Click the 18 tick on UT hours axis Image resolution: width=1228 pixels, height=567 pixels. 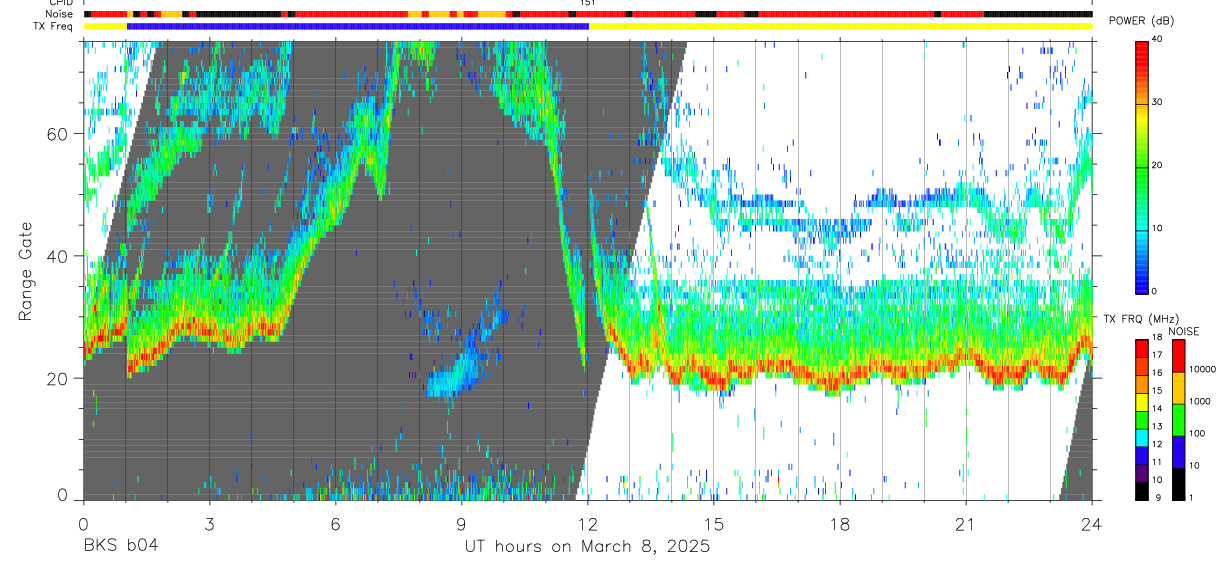pos(840,523)
